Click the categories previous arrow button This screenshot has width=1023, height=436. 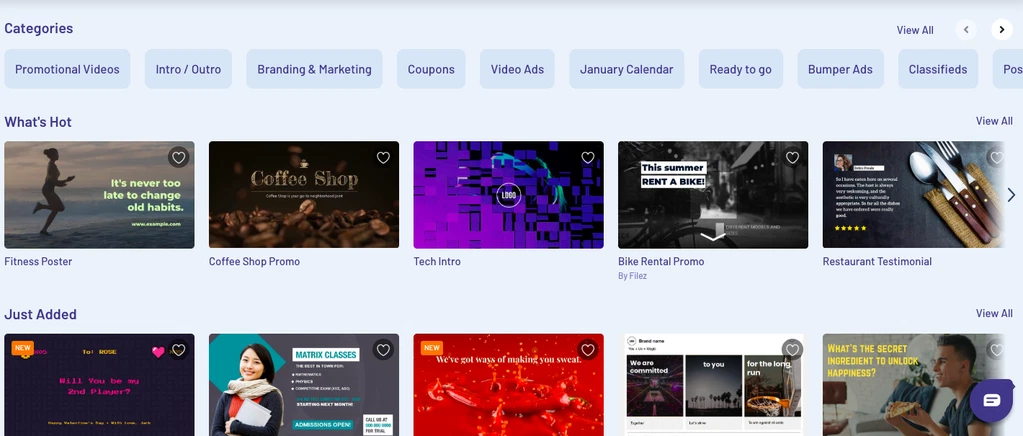click(x=966, y=29)
